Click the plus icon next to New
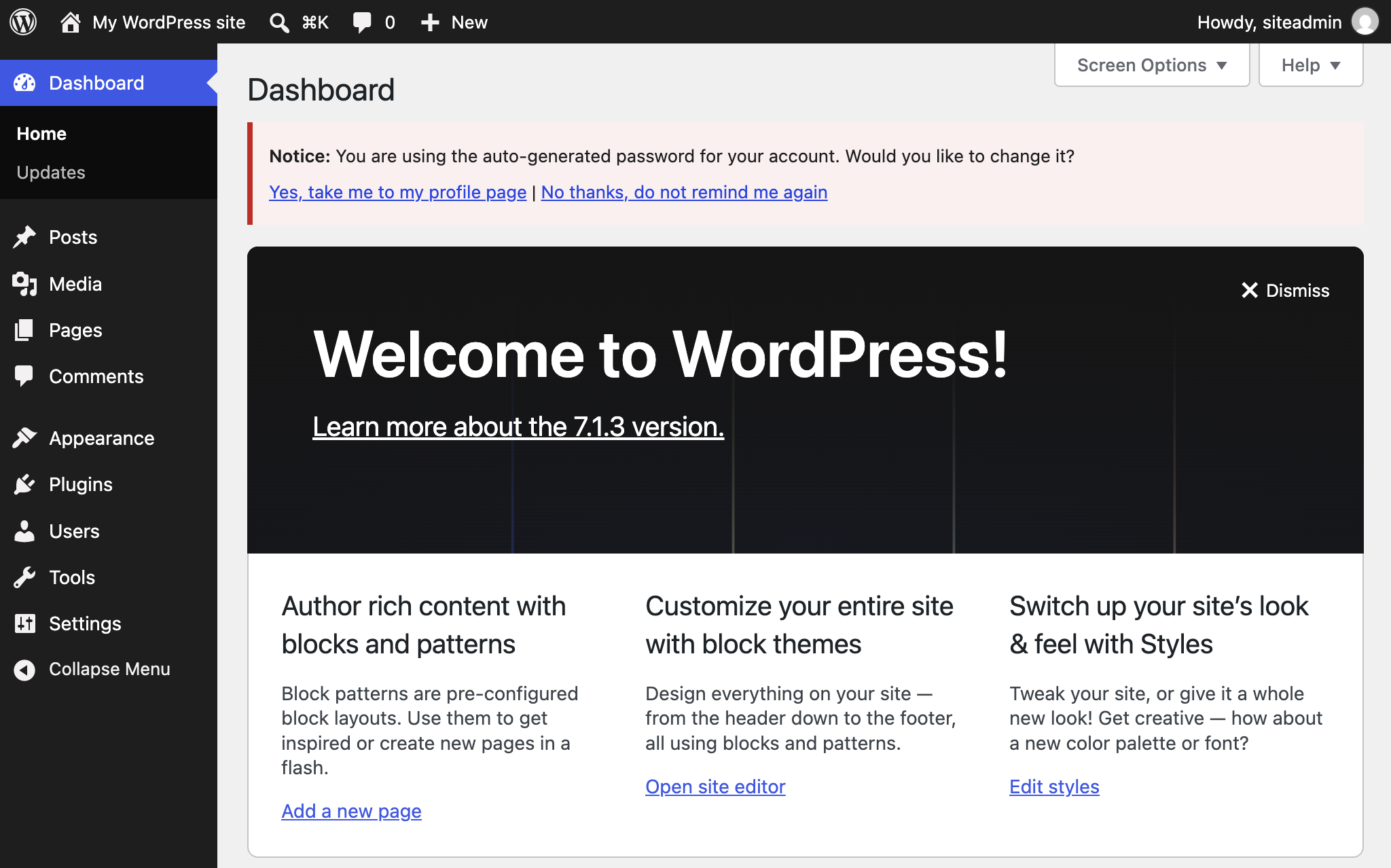 [x=430, y=22]
